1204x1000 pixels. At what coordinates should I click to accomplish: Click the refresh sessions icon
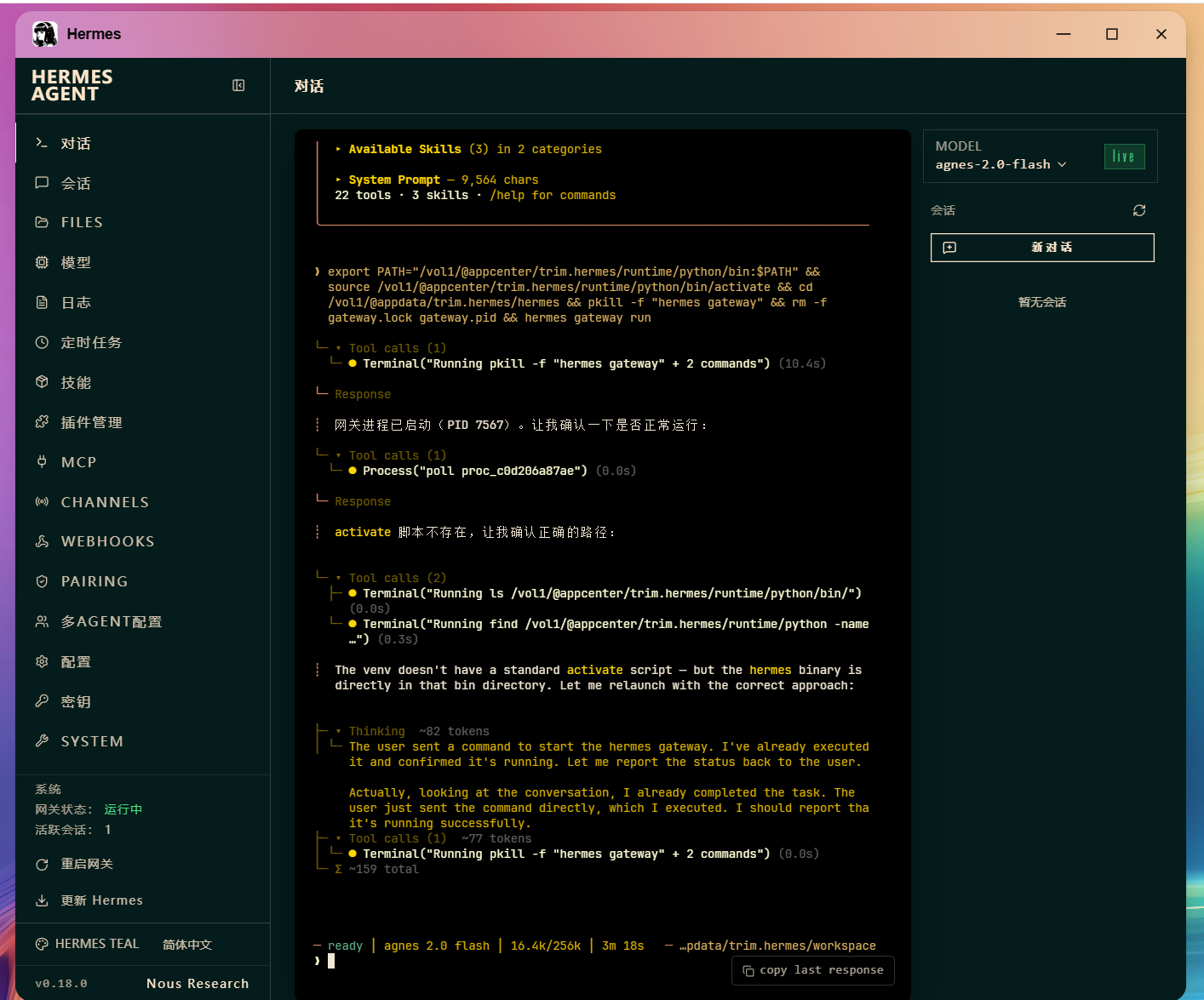[x=1139, y=210]
